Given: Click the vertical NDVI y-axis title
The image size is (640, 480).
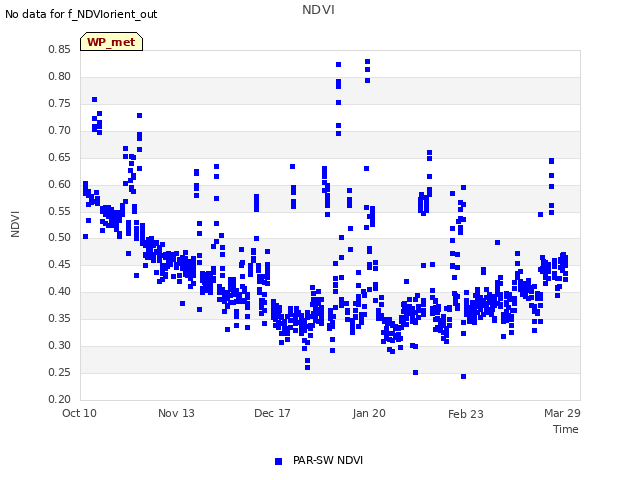Looking at the screenshot, I should tap(15, 224).
